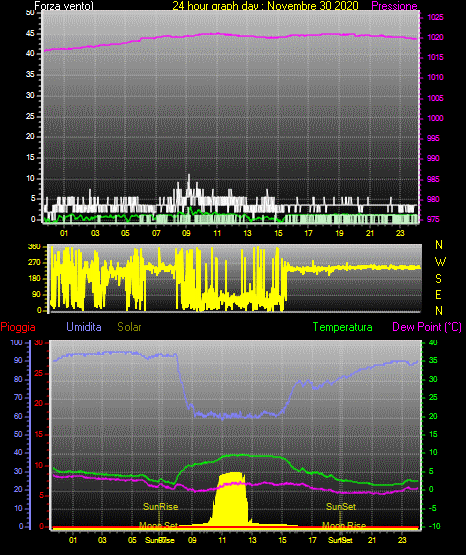Click the red rain scale value 15
This screenshot has width=466, height=555.
(x=39, y=434)
